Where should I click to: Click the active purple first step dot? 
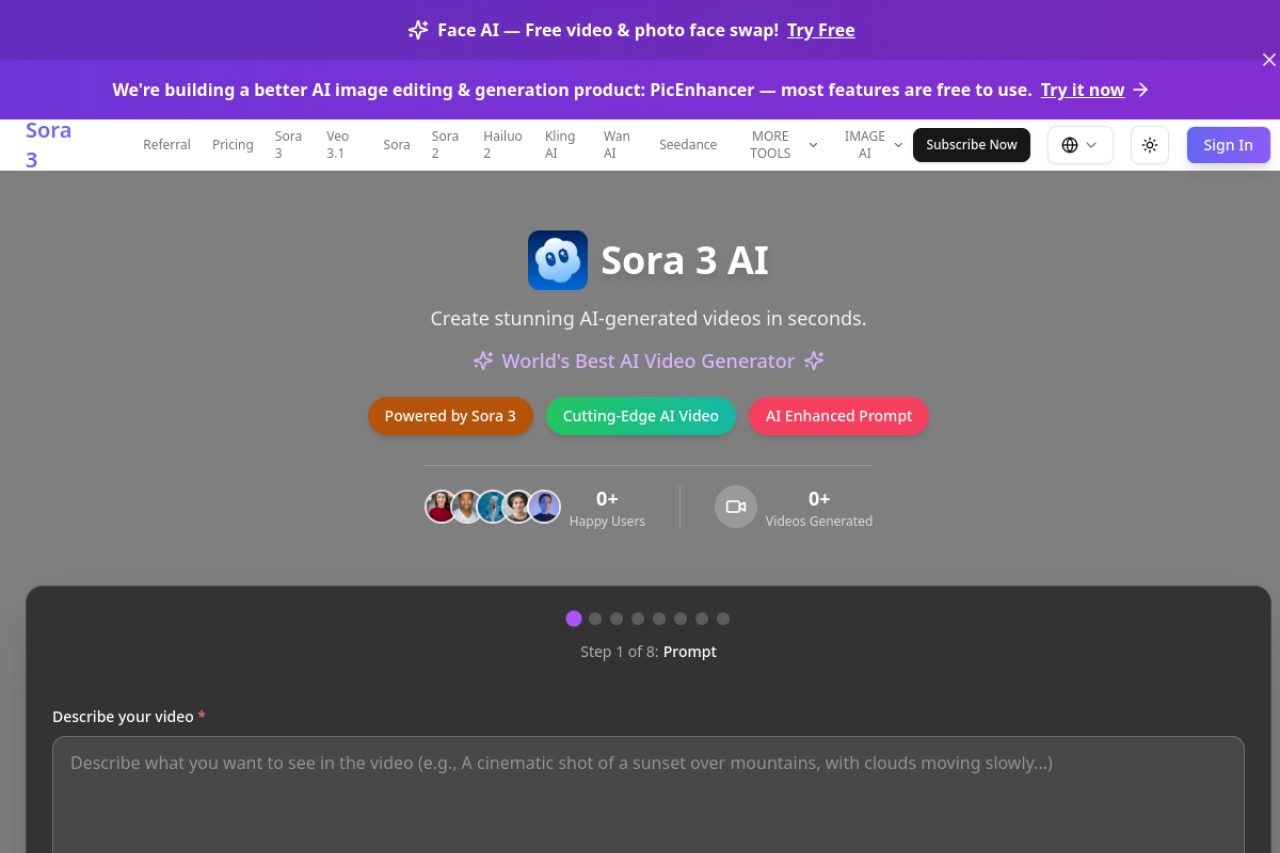tap(573, 619)
